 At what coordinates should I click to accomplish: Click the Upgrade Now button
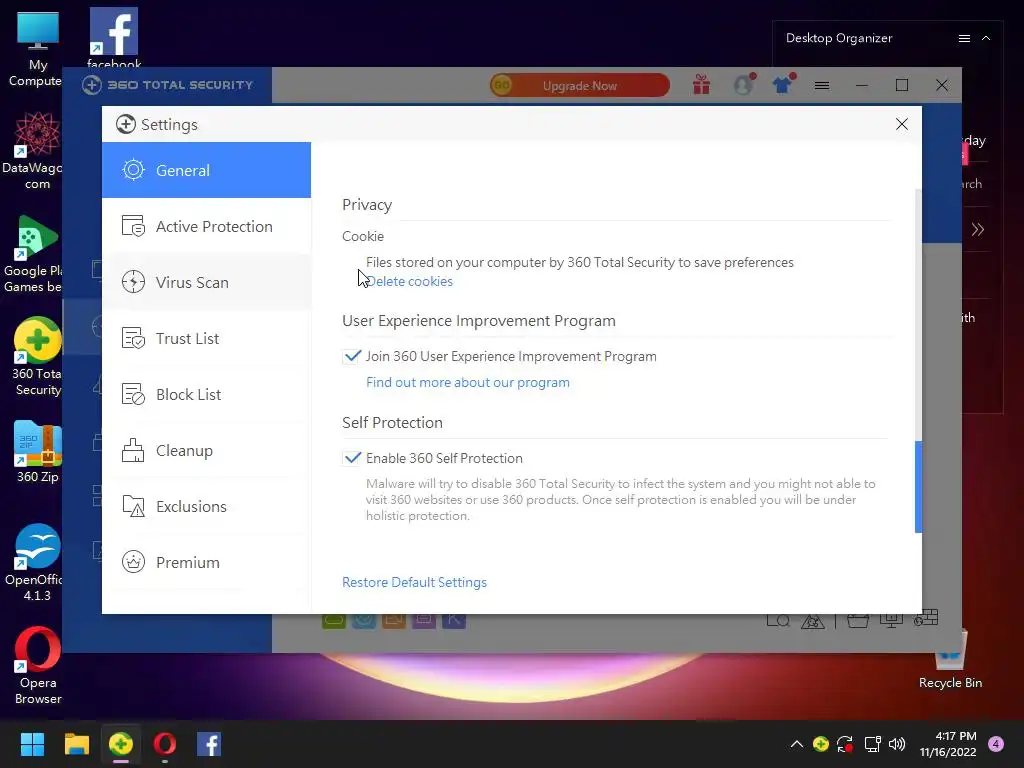coord(580,86)
